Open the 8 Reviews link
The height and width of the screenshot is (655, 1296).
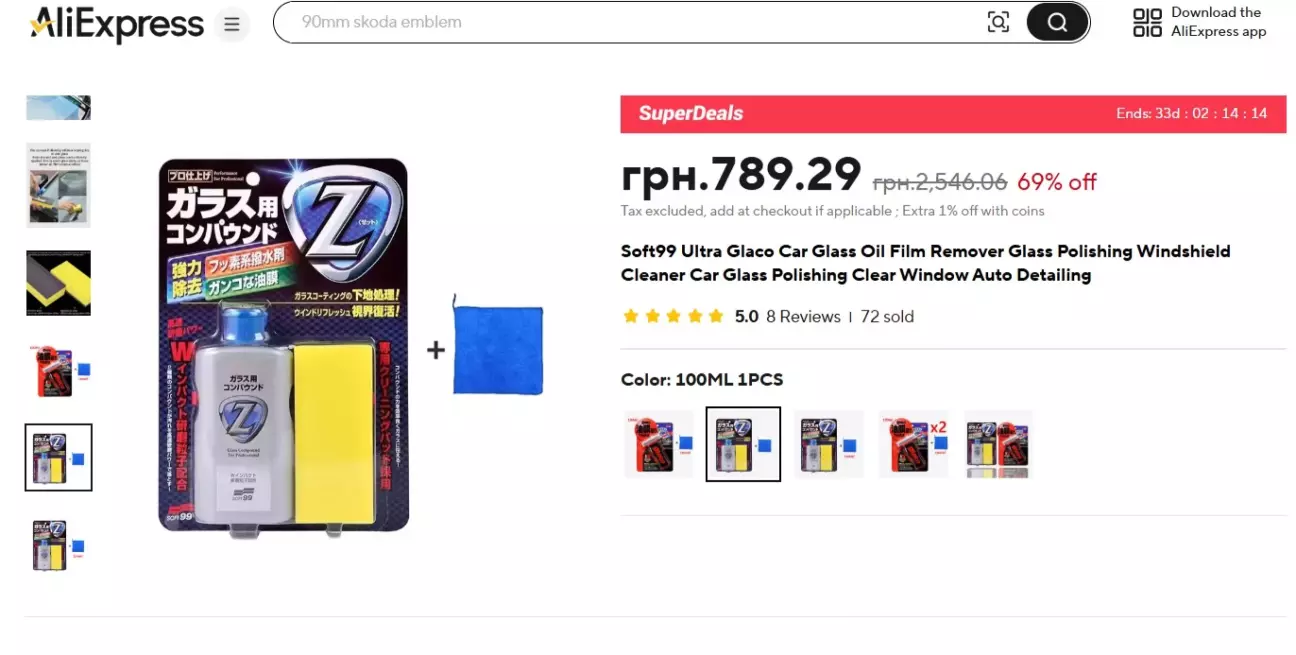[x=803, y=316]
